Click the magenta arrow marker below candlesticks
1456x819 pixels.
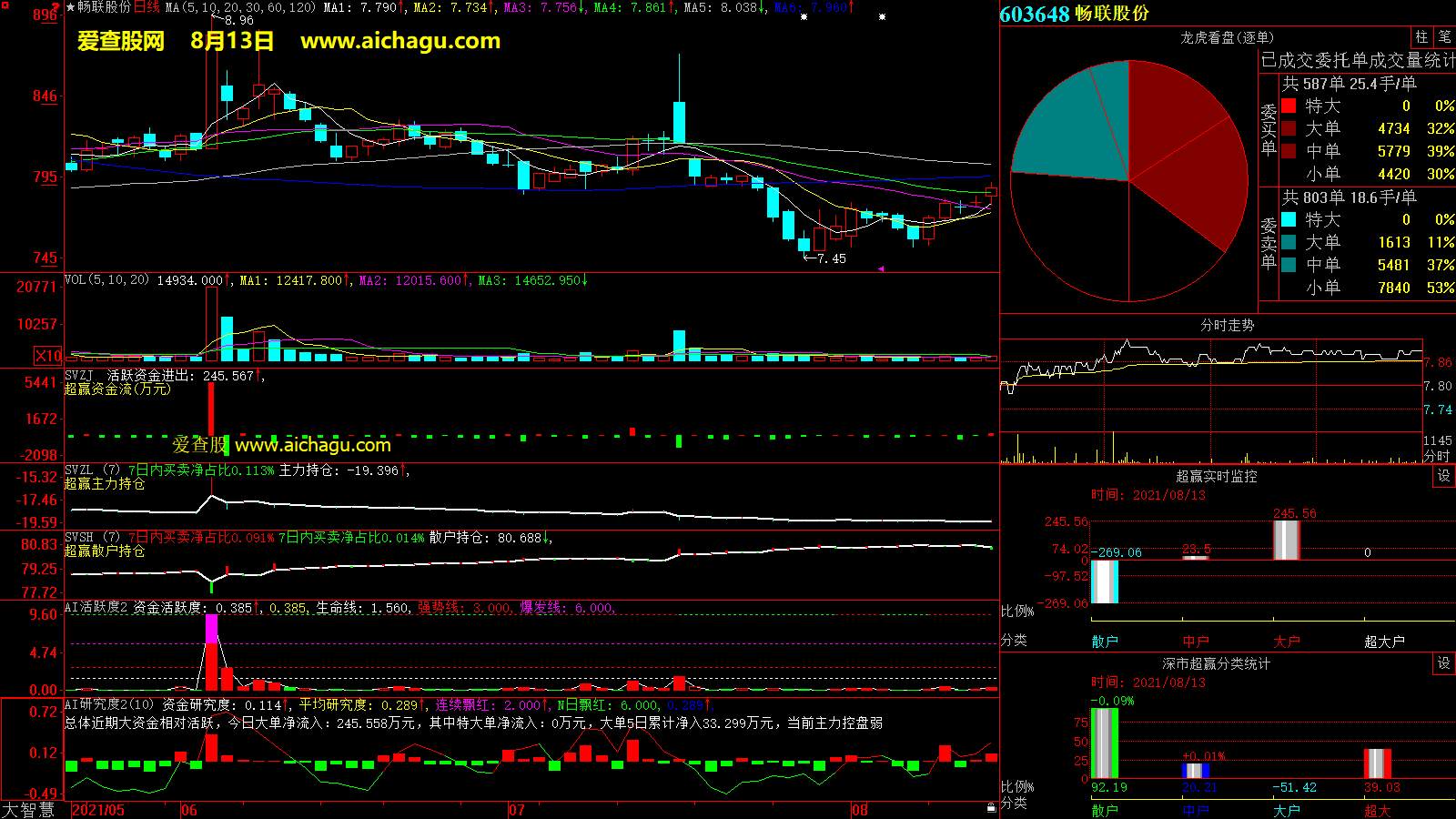[x=880, y=268]
